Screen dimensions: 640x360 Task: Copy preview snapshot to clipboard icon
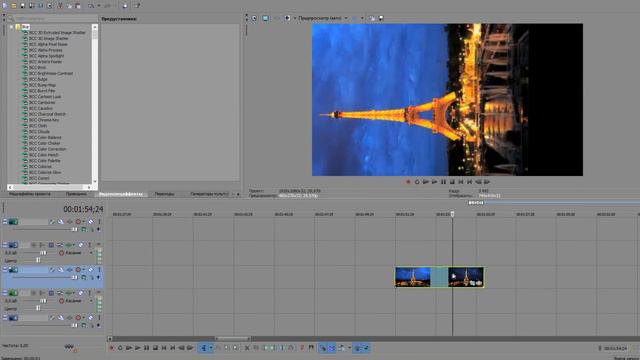tap(372, 18)
